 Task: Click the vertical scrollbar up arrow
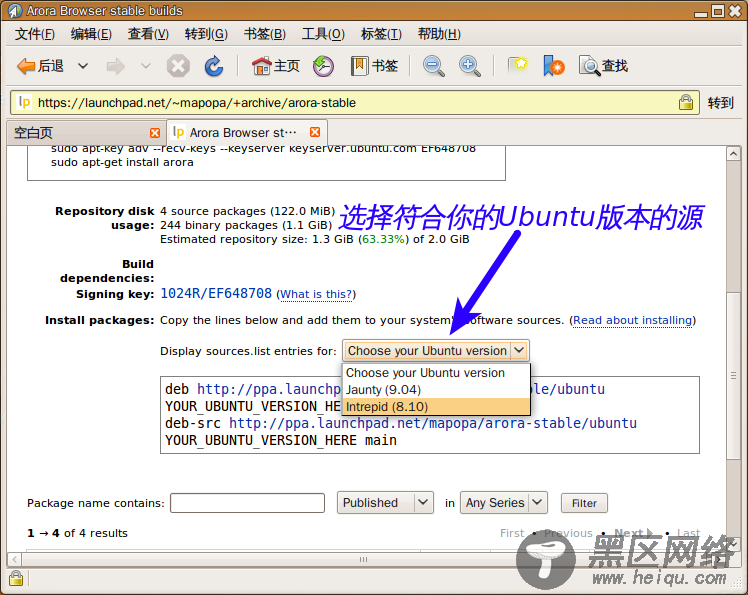733,154
